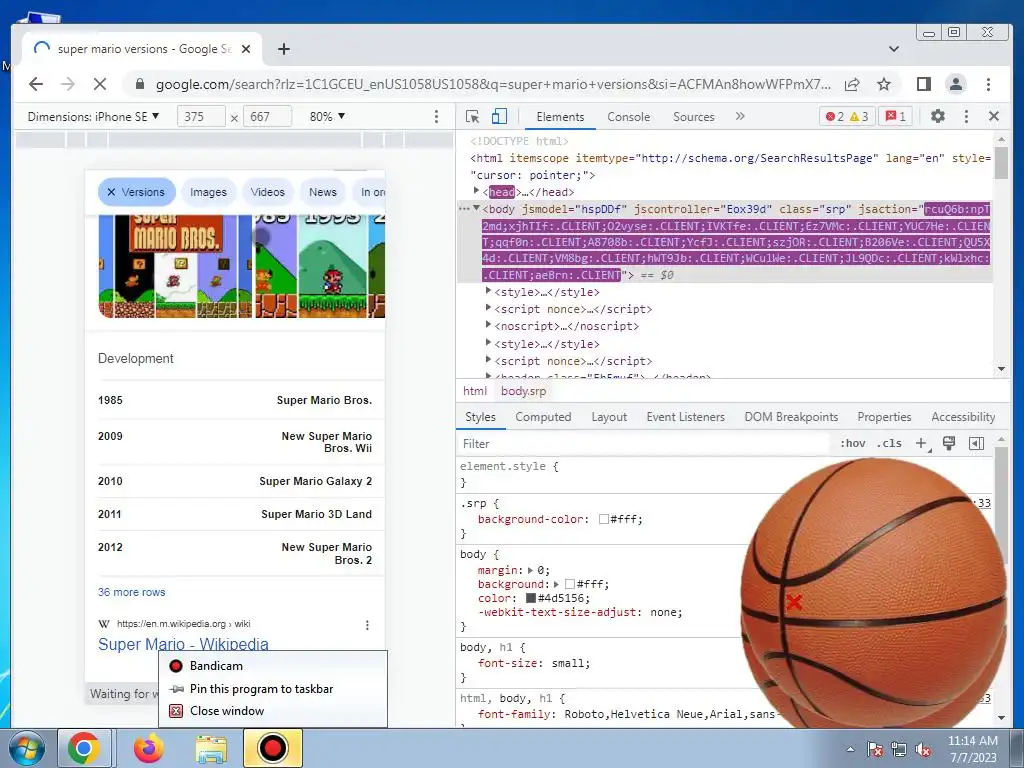Click body background #fff swatch
The height and width of the screenshot is (768, 1024).
pos(569,584)
